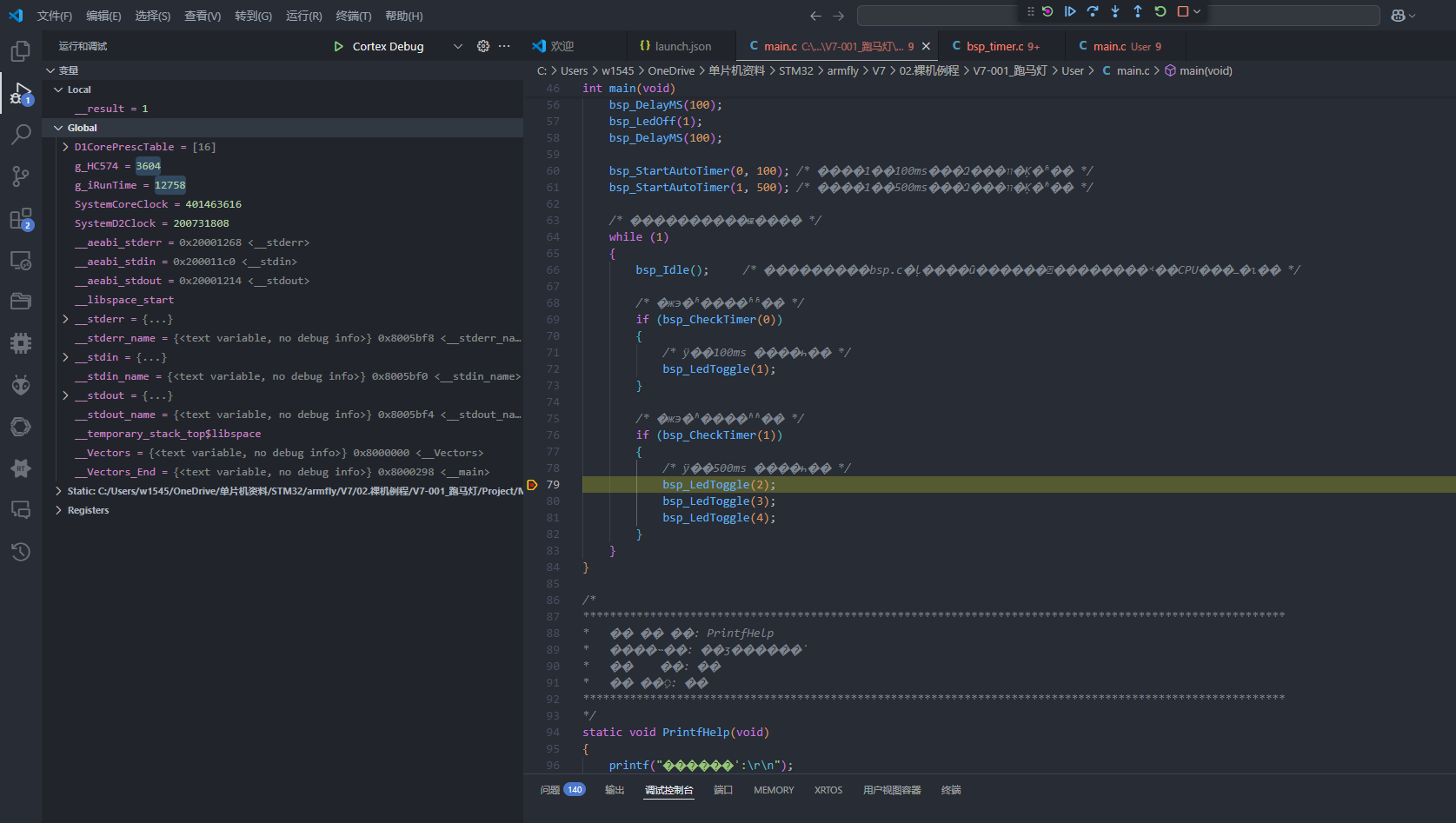Open the 终端 terminal panel tab
This screenshot has height=823, width=1456.
(x=951, y=790)
